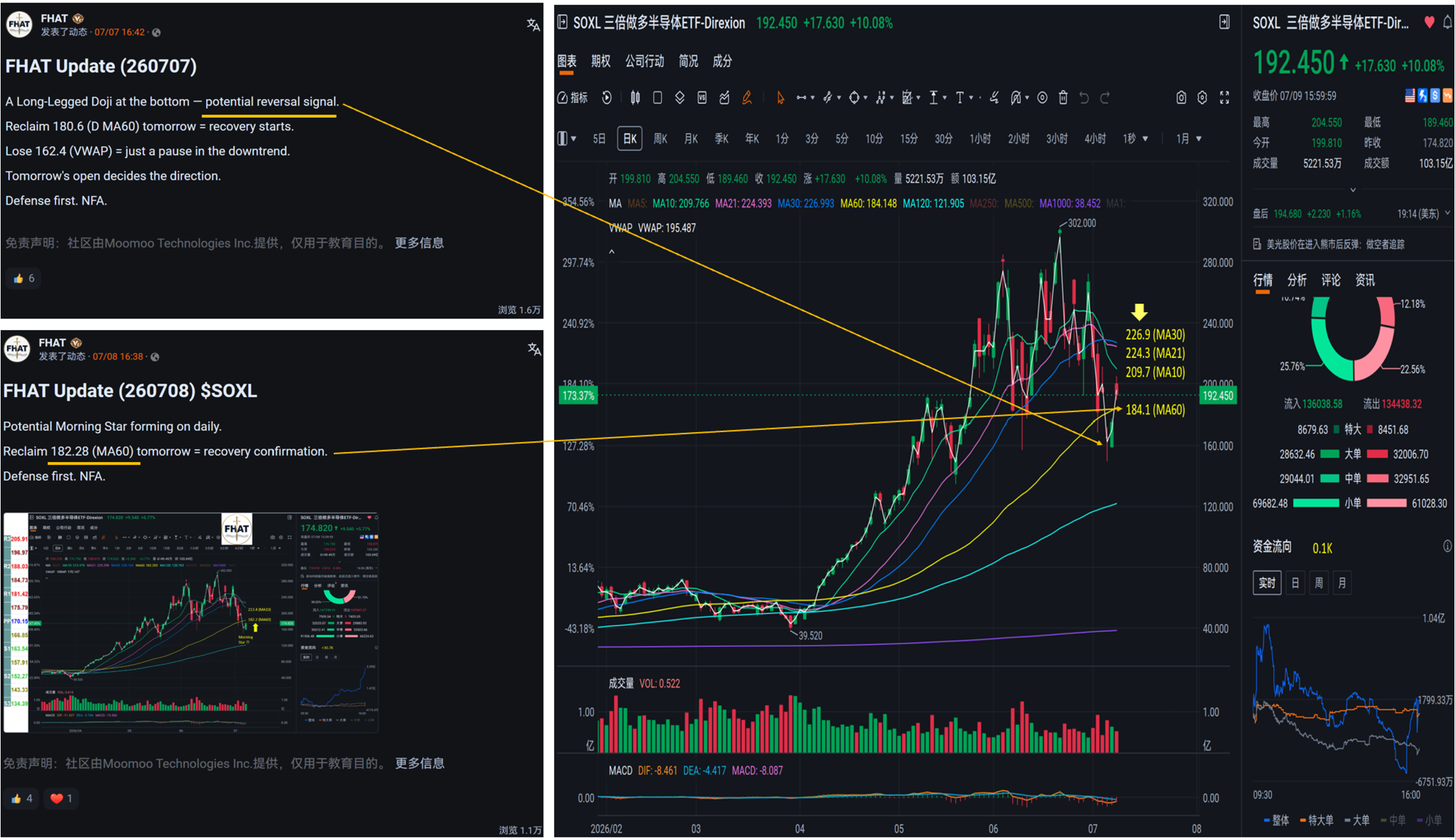
Task: Open chart settings gear icon
Action: (x=1202, y=98)
